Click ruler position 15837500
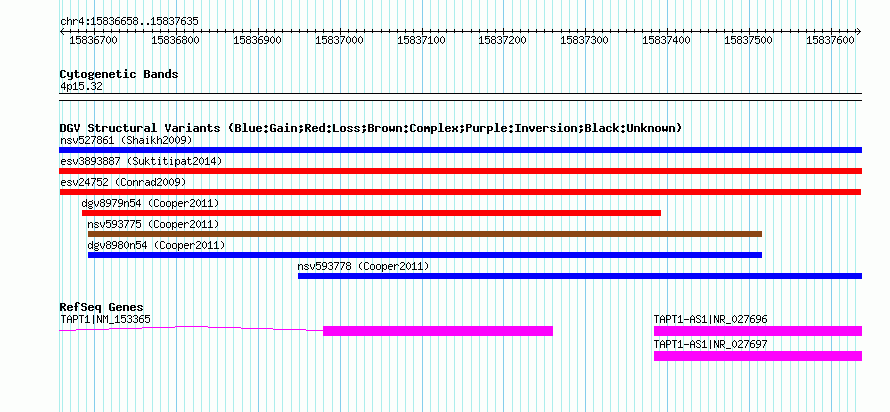Viewport: 890px width, 412px height. (x=749, y=40)
